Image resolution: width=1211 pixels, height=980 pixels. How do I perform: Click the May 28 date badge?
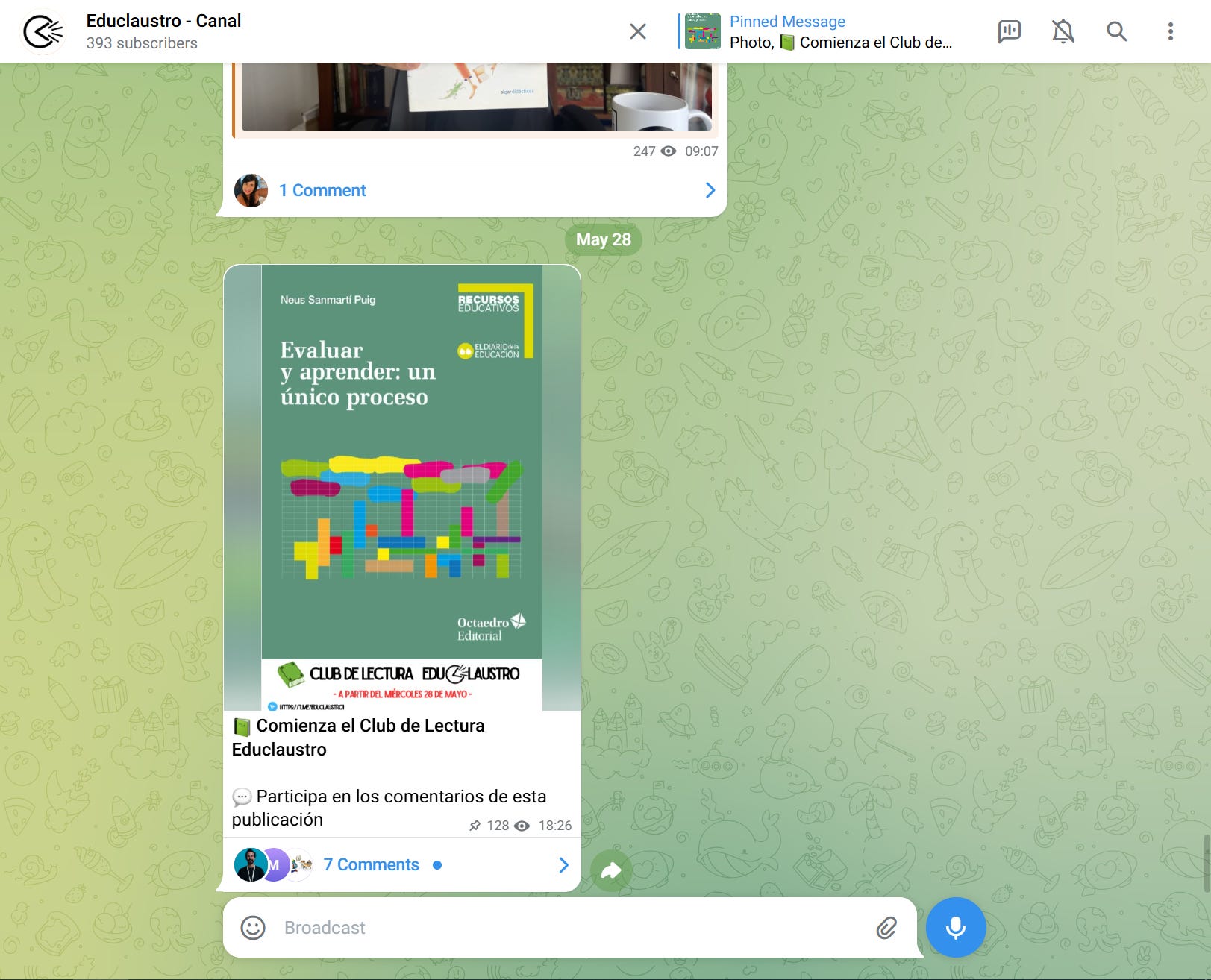(604, 239)
